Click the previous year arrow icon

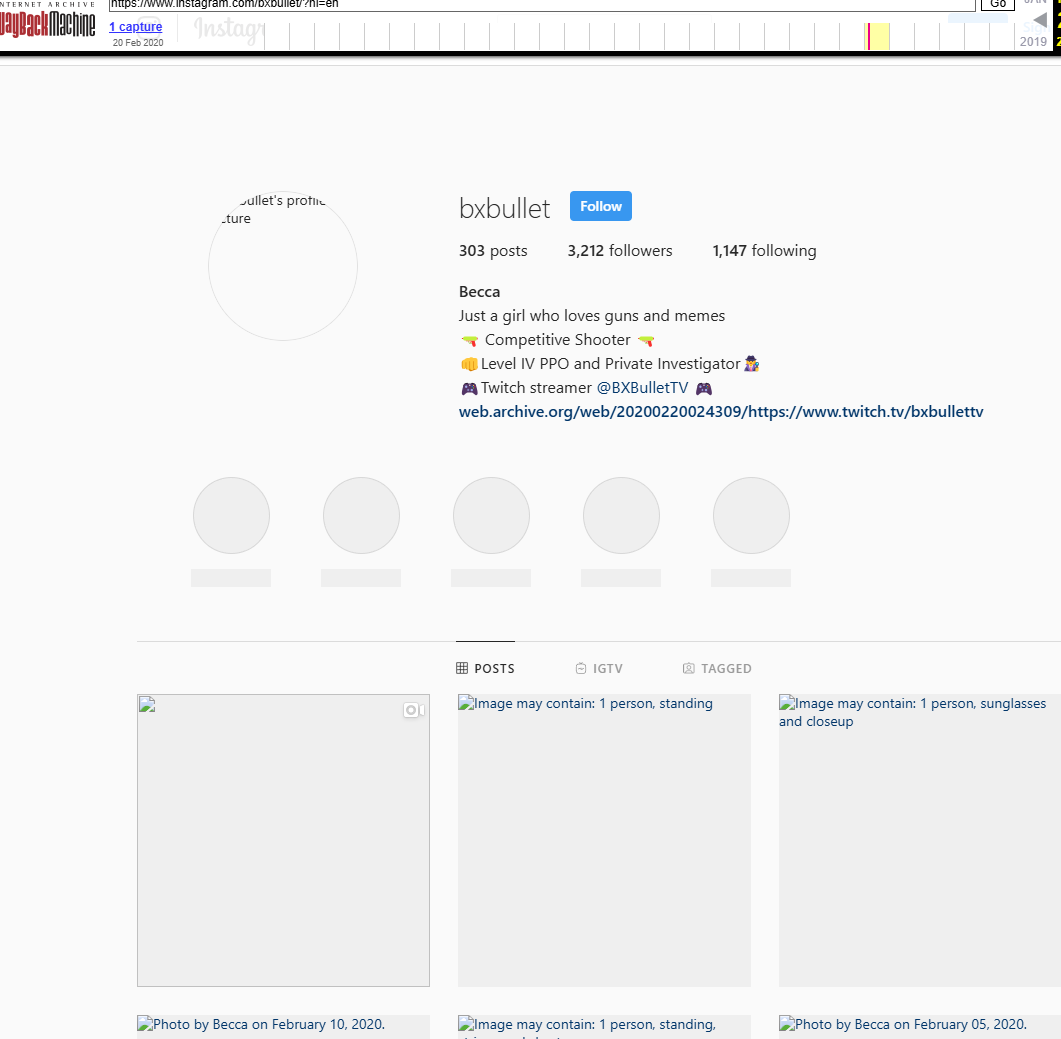tap(1040, 21)
